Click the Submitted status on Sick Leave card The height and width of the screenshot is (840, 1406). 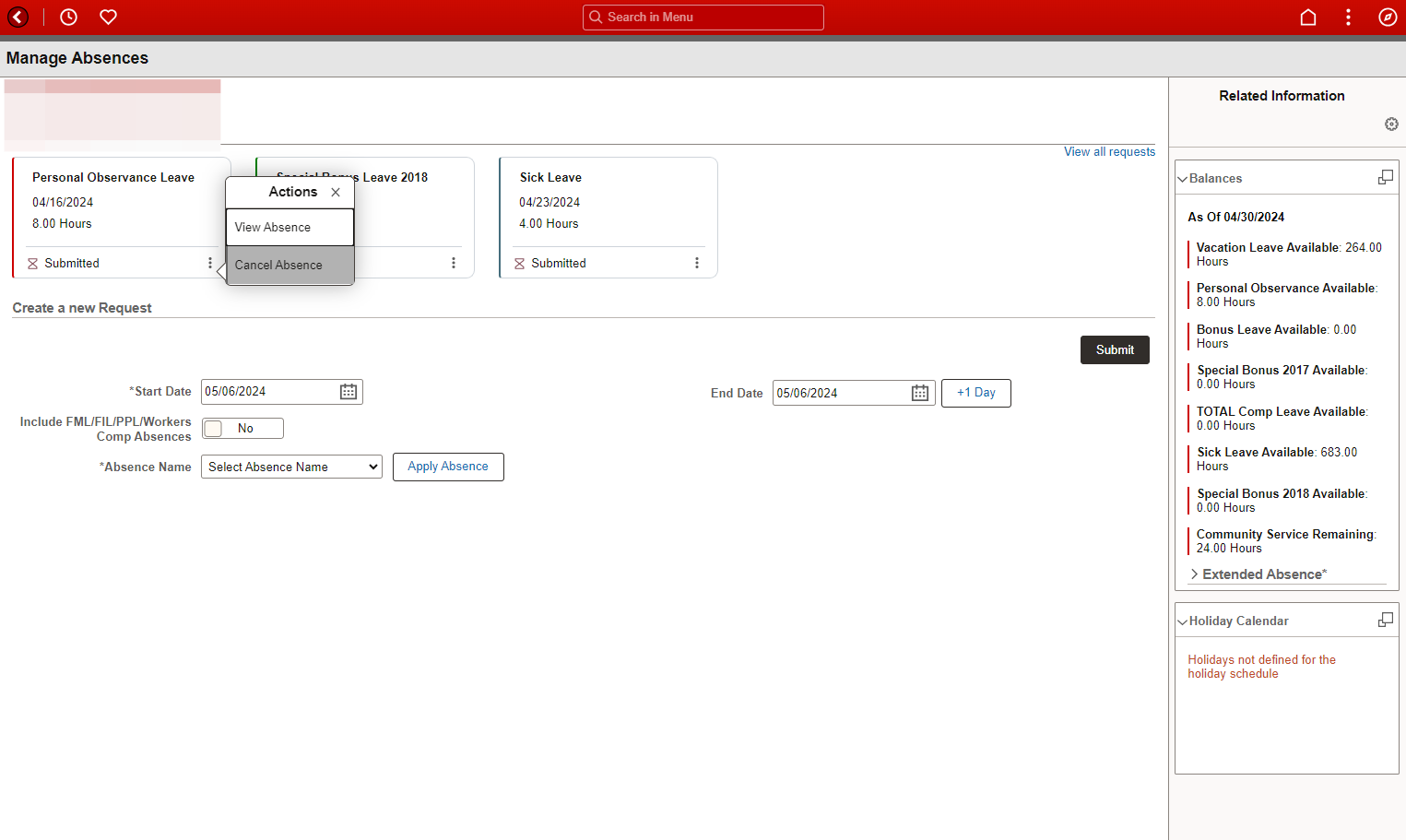(x=559, y=263)
